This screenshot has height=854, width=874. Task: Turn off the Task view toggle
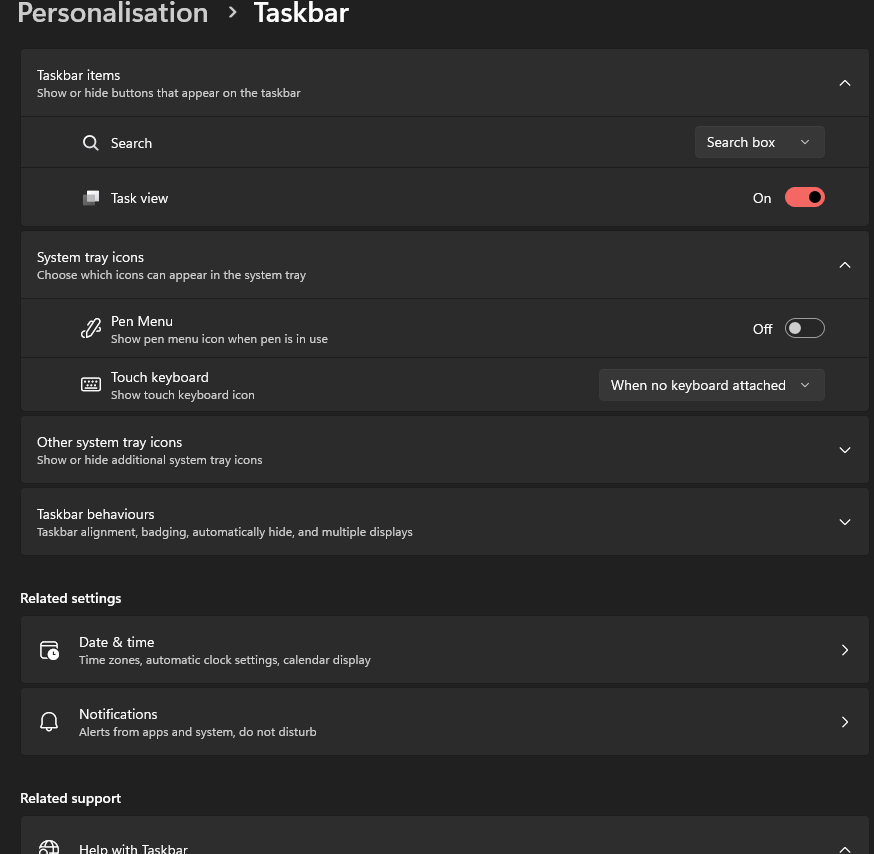tap(804, 198)
